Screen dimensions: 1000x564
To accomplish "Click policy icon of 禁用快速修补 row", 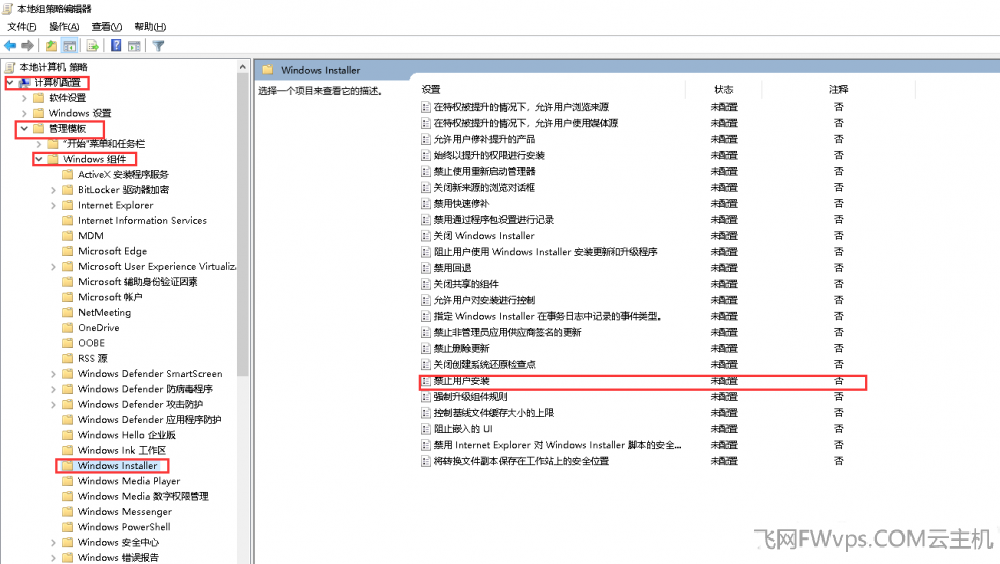I will [425, 204].
